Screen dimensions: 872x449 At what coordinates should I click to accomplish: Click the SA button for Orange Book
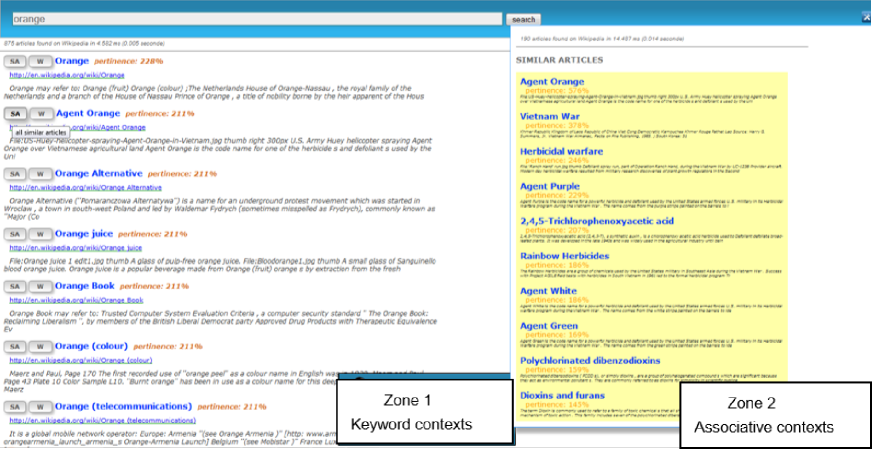15,287
